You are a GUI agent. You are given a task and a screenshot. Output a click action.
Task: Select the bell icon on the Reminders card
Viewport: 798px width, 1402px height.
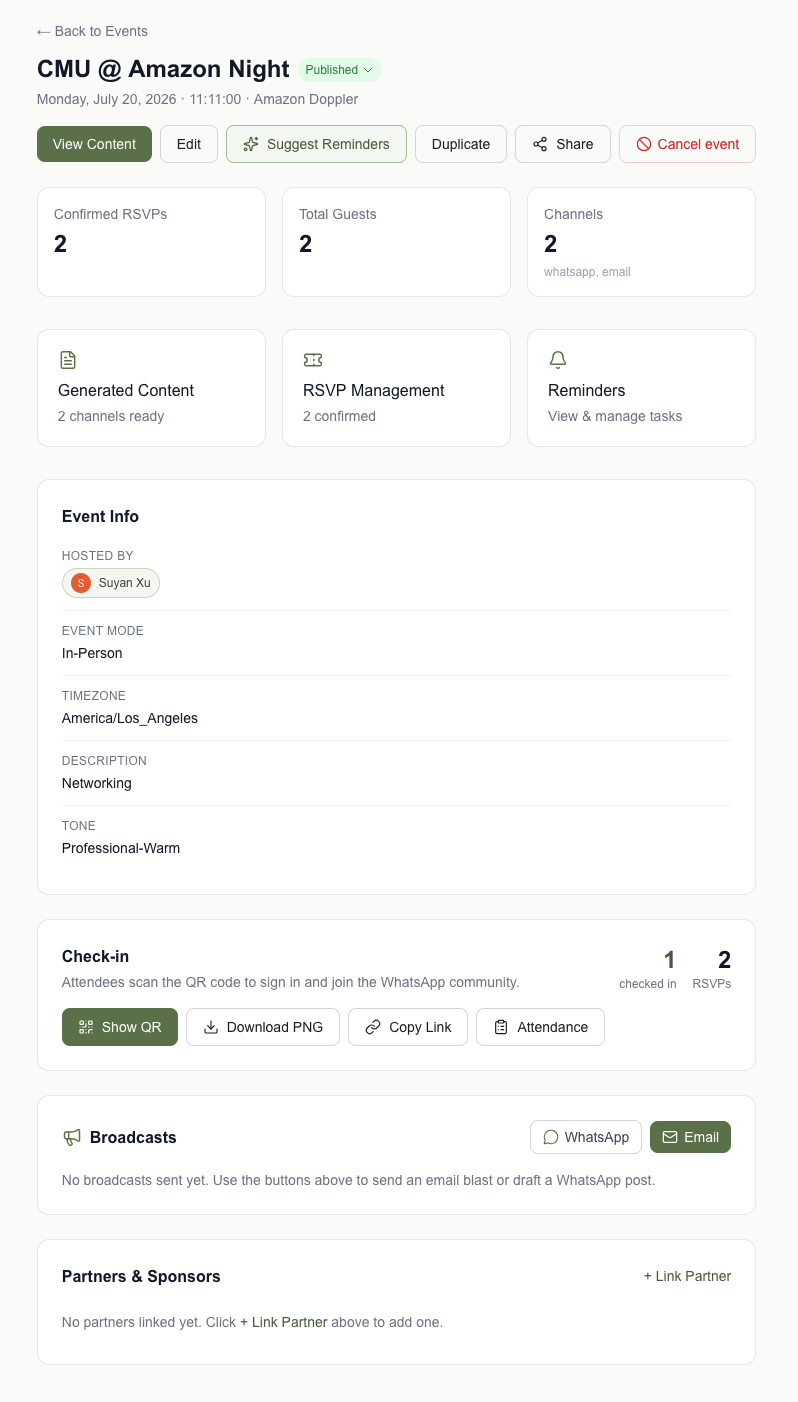click(558, 359)
